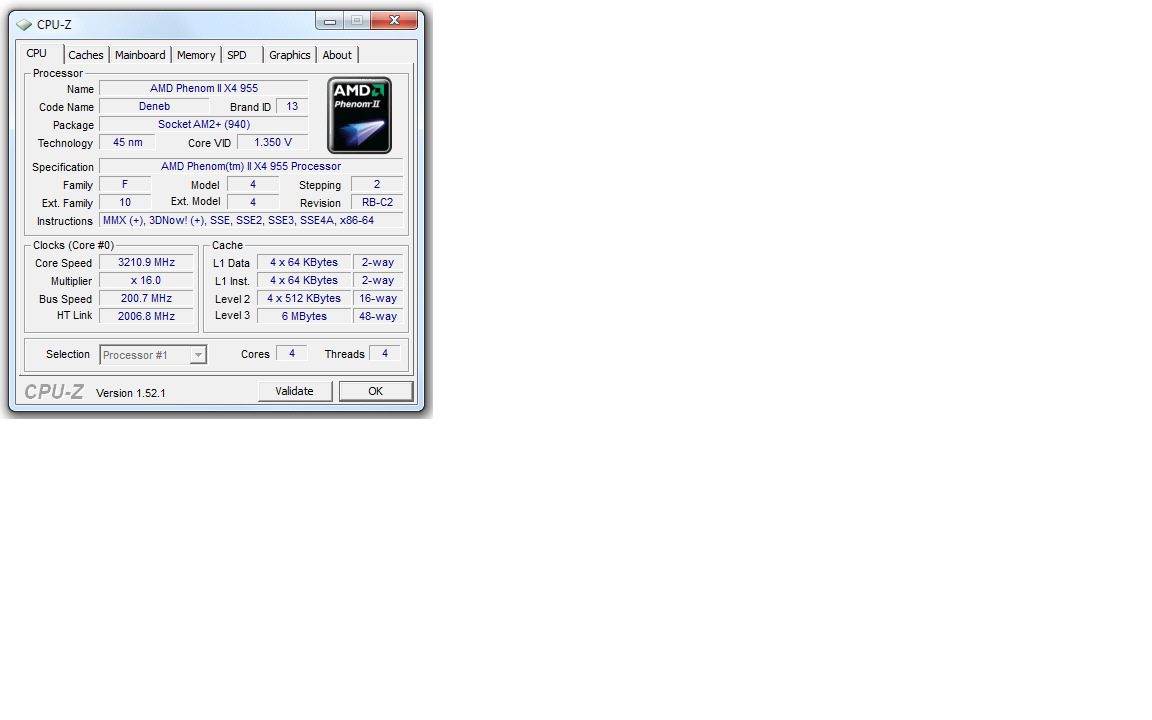Click the Revision value RB-C2

tap(377, 202)
